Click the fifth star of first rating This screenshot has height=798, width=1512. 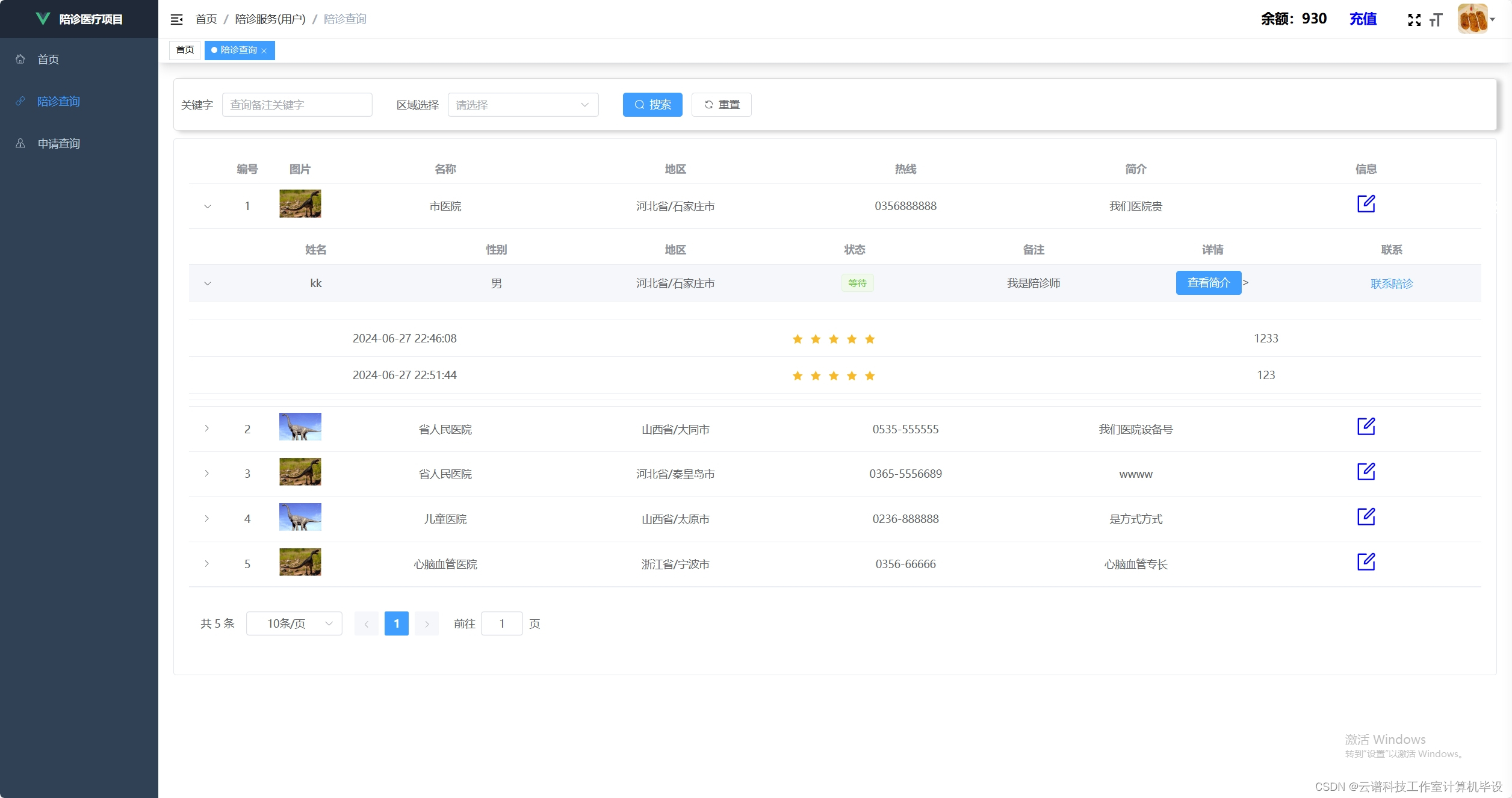click(869, 339)
